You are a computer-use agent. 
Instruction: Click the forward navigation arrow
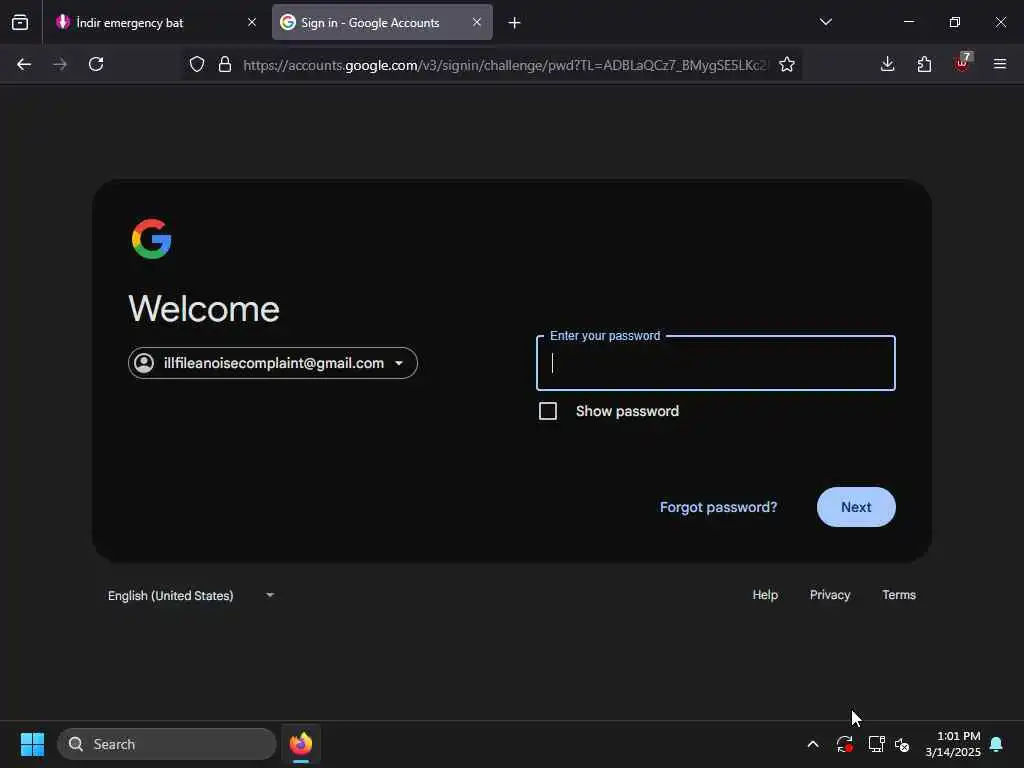pos(59,64)
